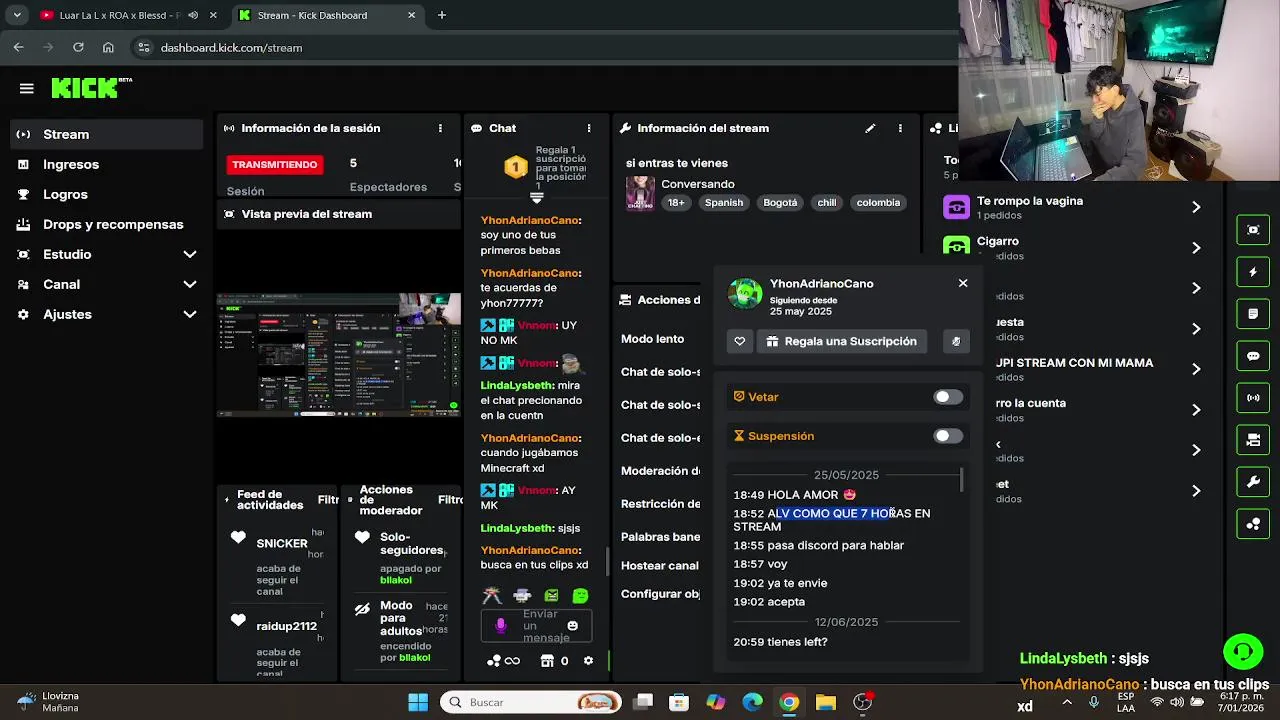Click the 18+ stream tag
The width and height of the screenshot is (1280, 720).
pyautogui.click(x=676, y=202)
